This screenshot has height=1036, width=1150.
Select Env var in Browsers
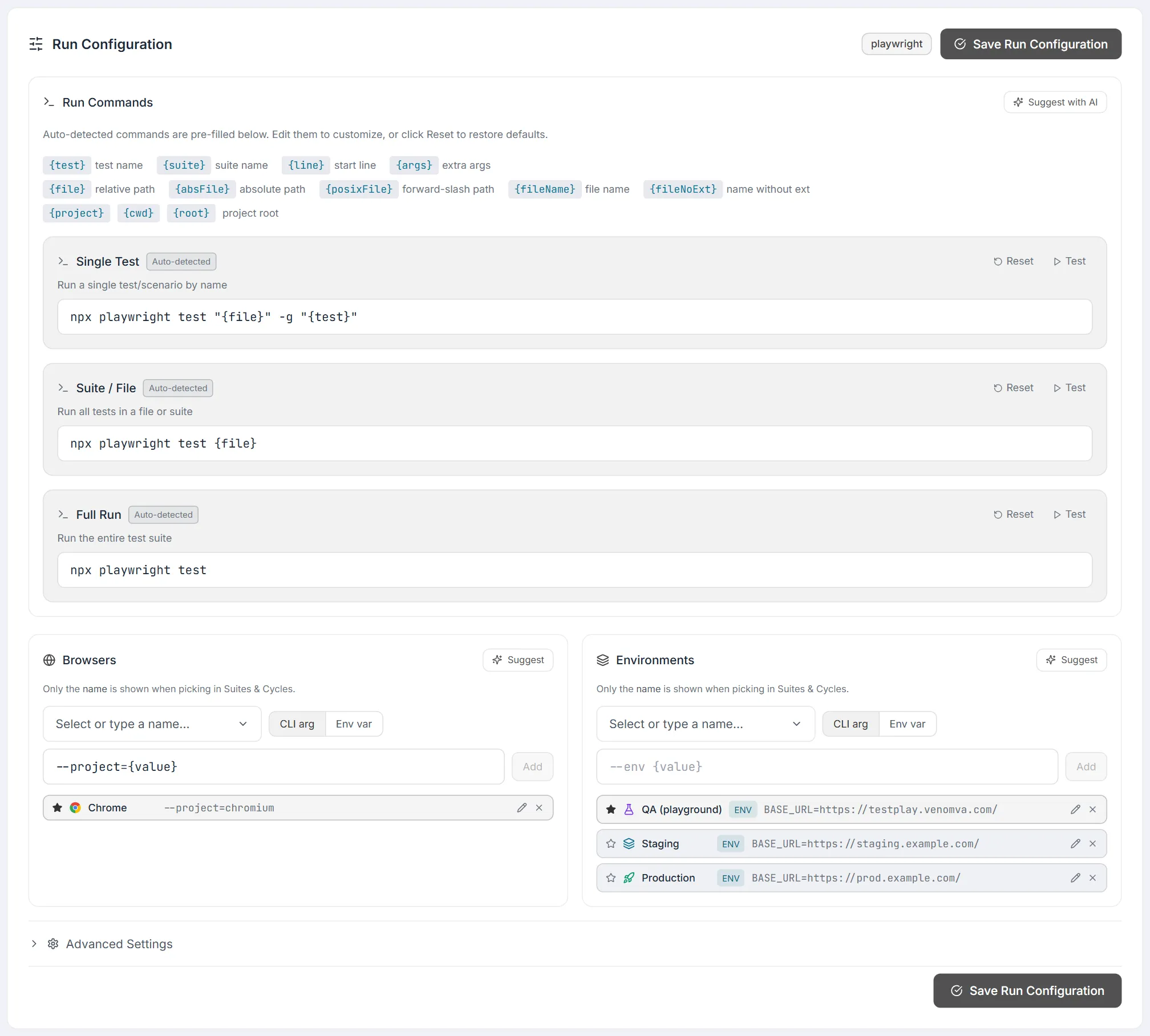tap(354, 724)
